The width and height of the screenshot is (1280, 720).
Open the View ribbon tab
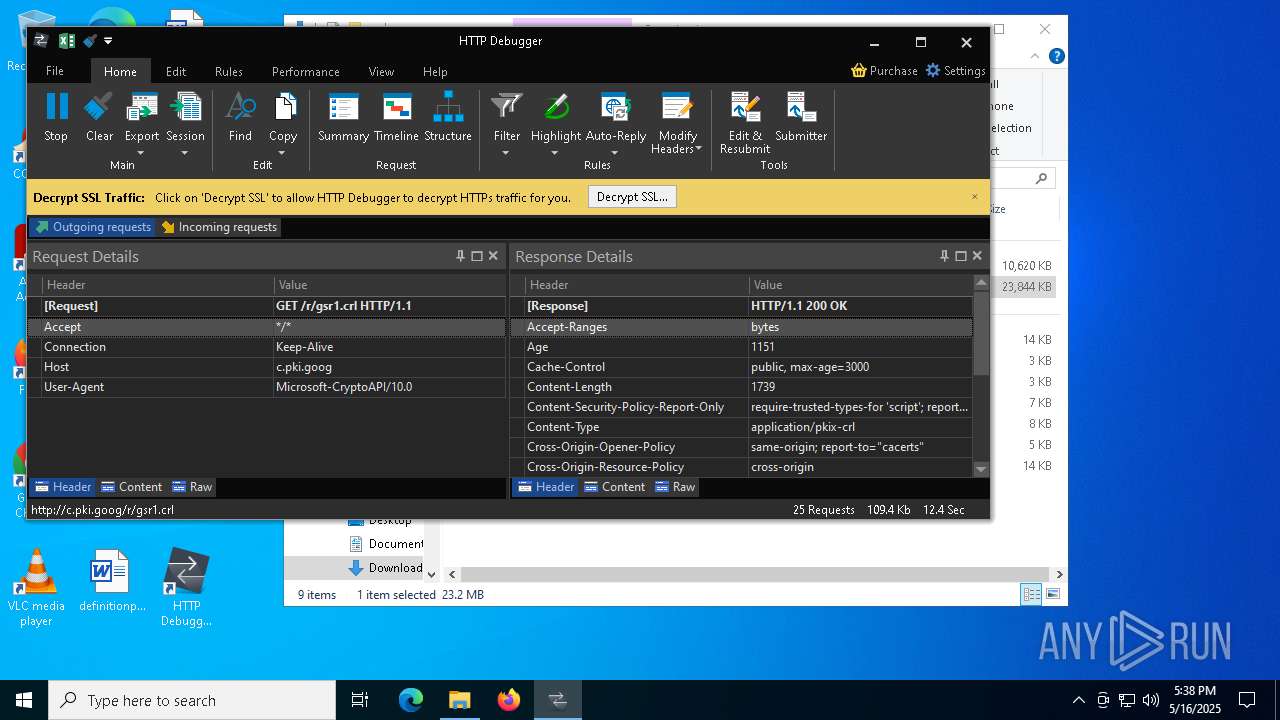coord(381,71)
